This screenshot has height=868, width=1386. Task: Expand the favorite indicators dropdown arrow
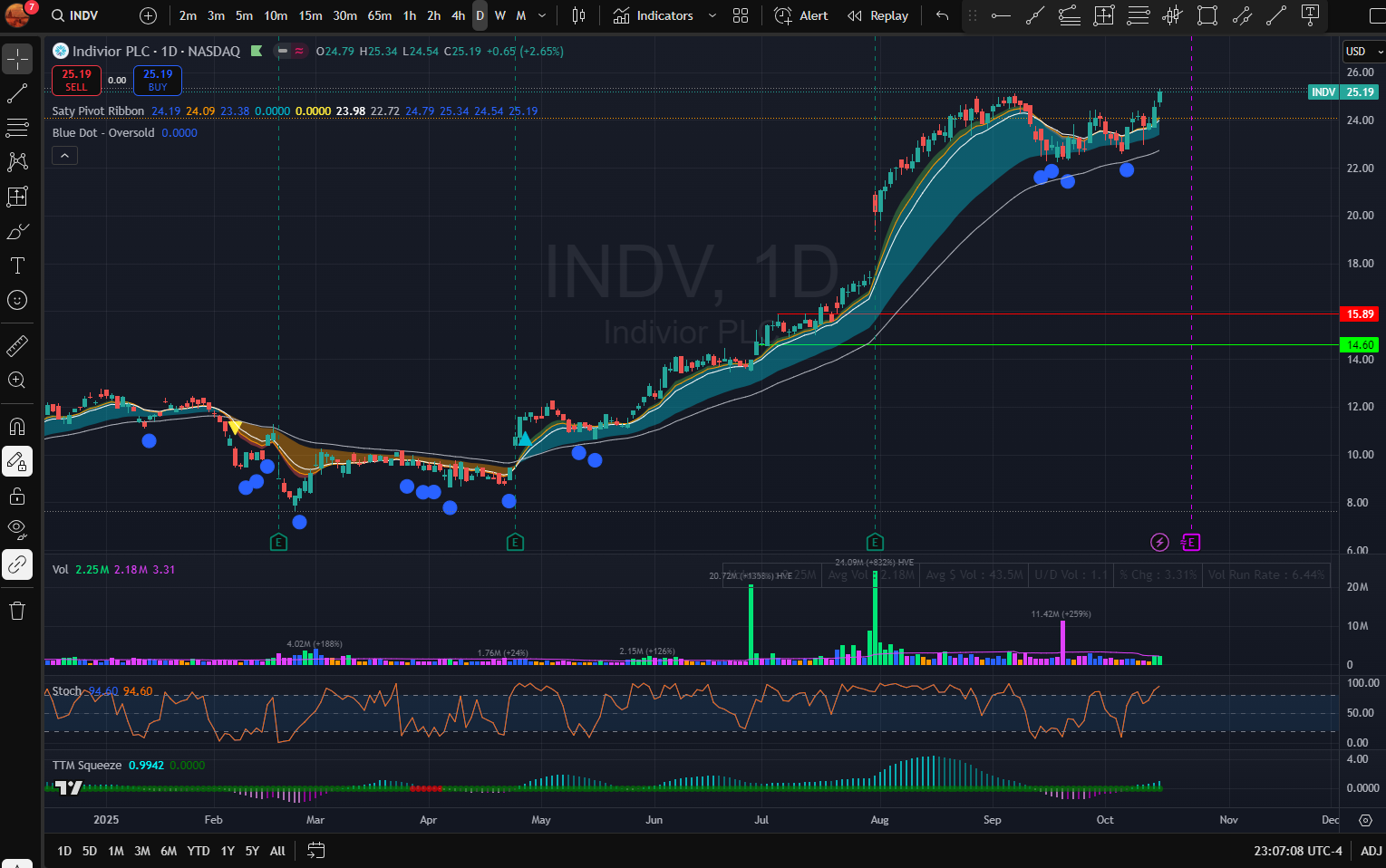712,15
